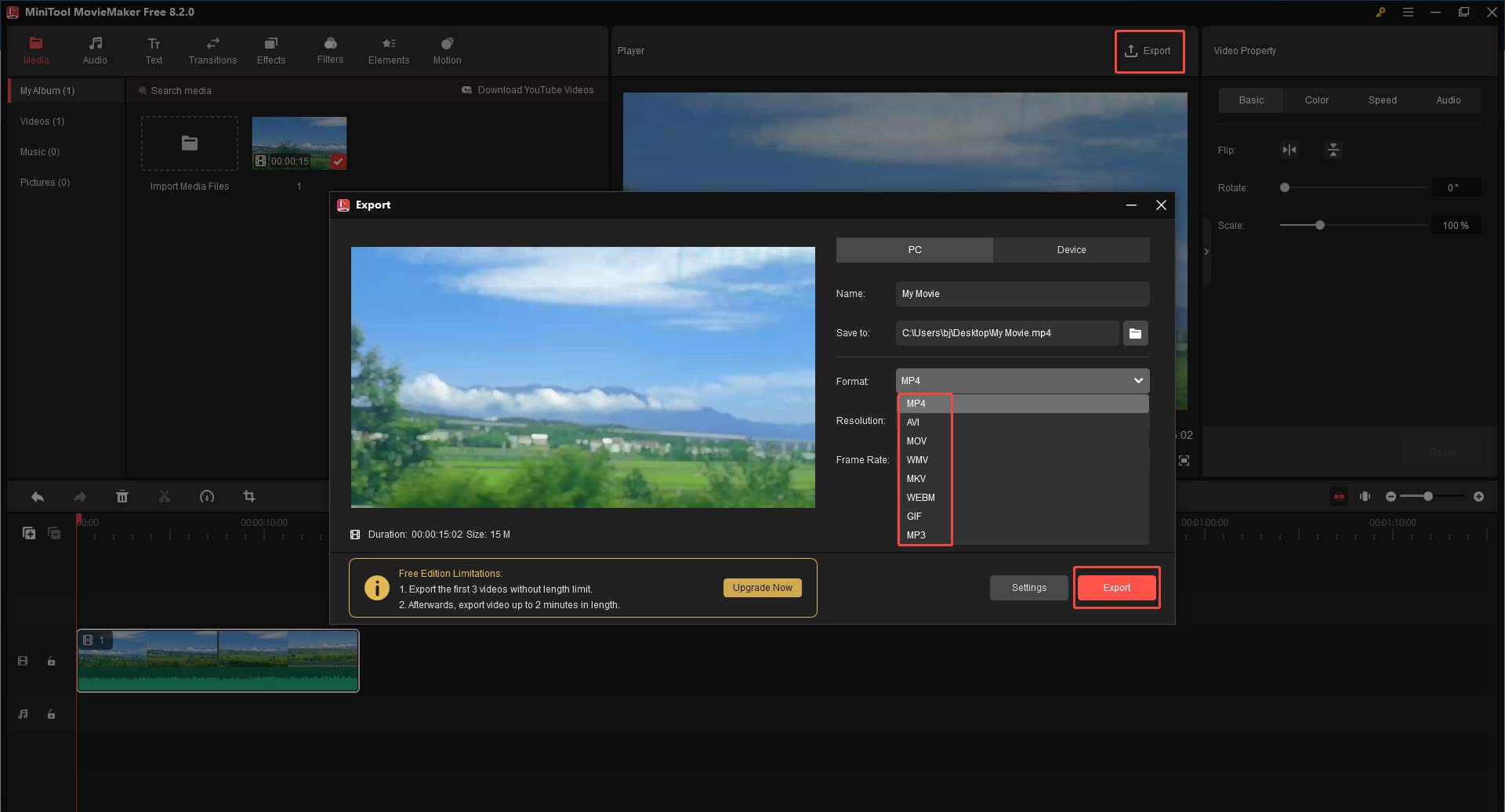Viewport: 1505px width, 812px height.
Task: Switch to PC tab in Export dialog
Action: (915, 250)
